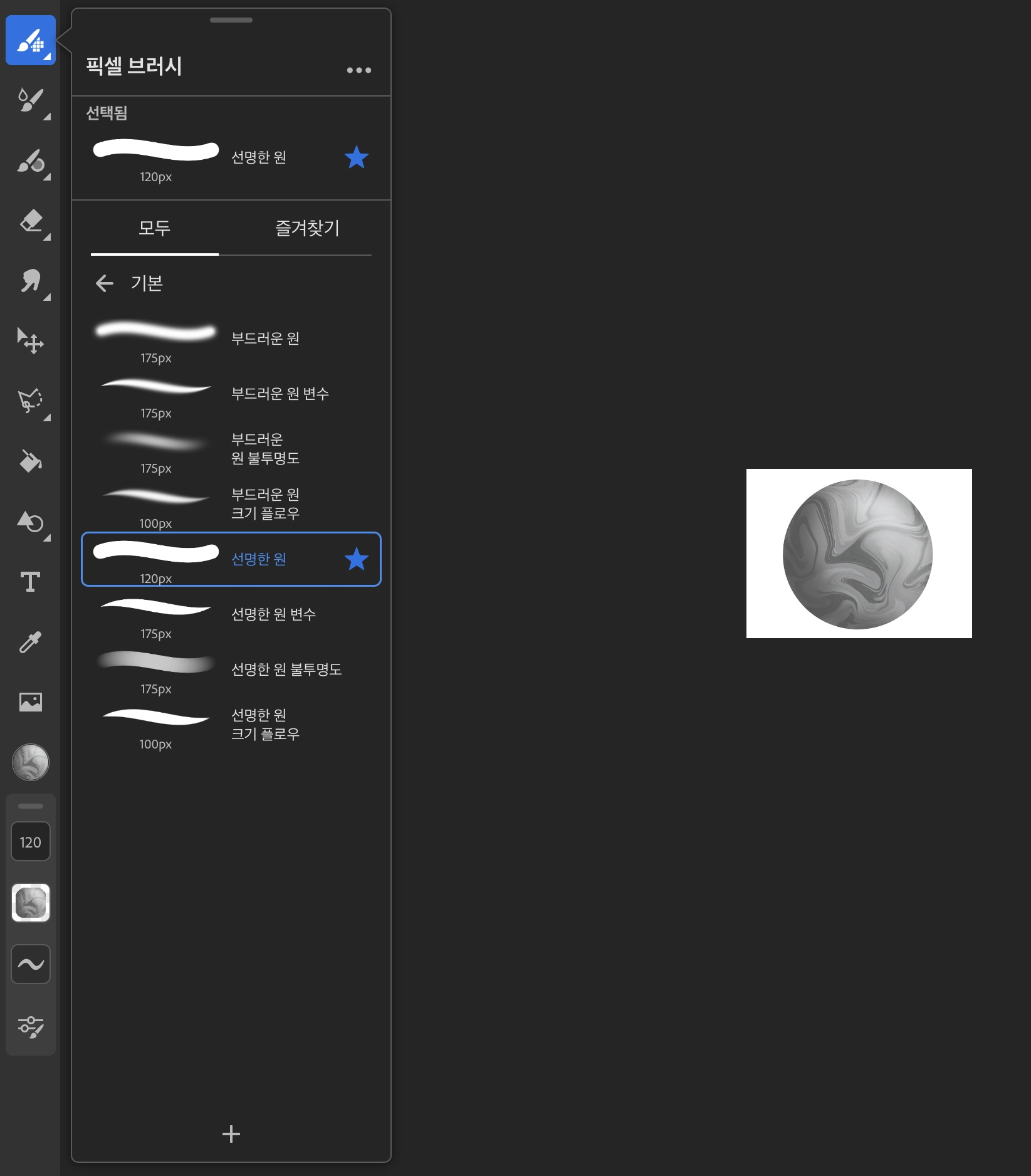
Task: Choose the 부드러운 원 크기 플로우 brush
Action: pos(231,504)
